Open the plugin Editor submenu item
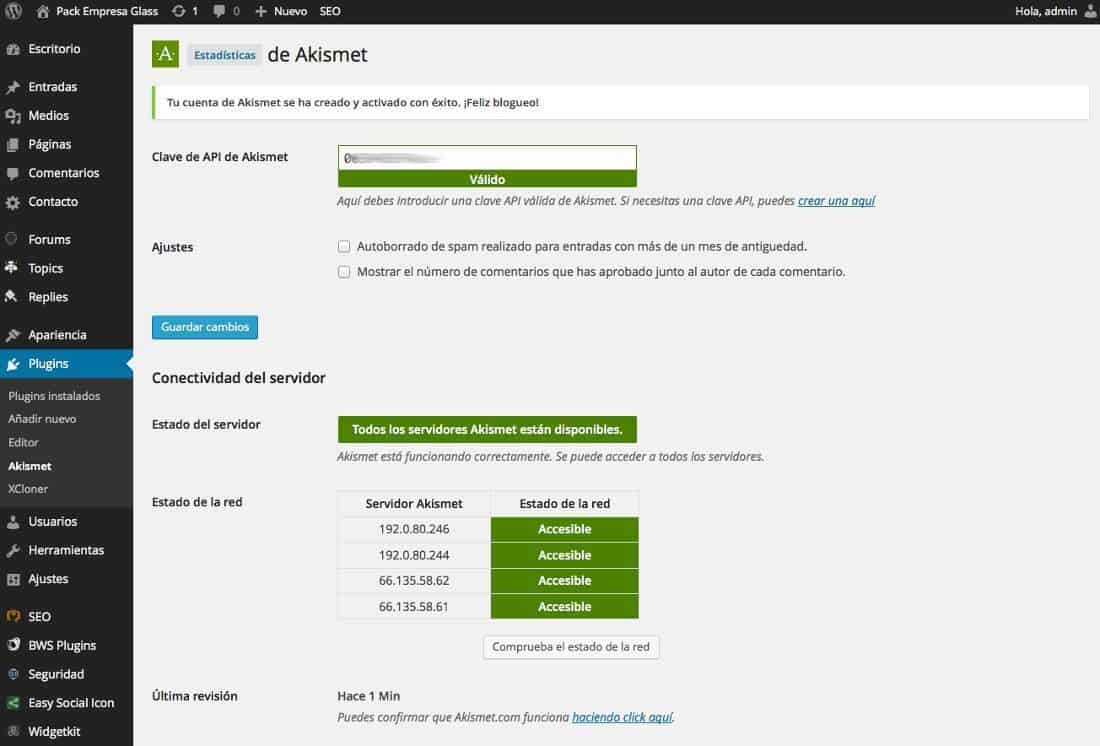Screen dimensions: 1100x746 (23, 443)
